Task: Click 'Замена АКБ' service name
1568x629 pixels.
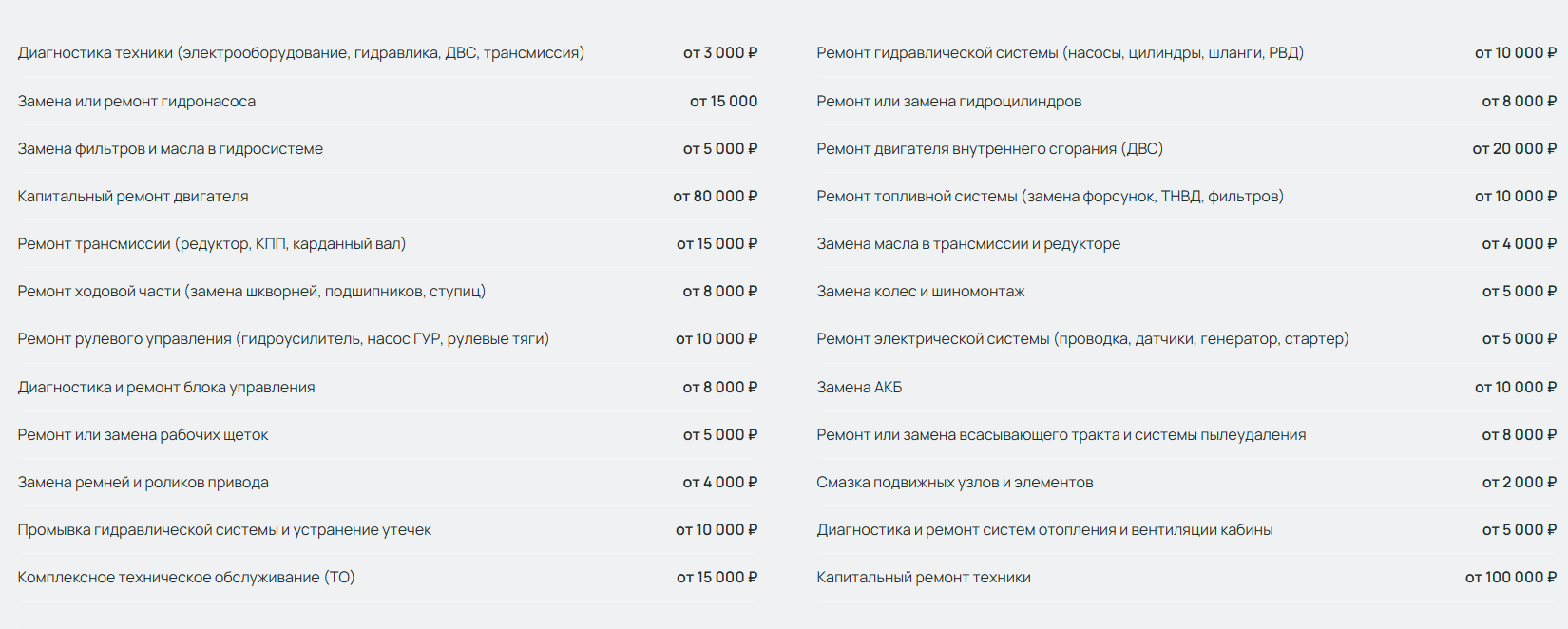Action: click(x=859, y=388)
